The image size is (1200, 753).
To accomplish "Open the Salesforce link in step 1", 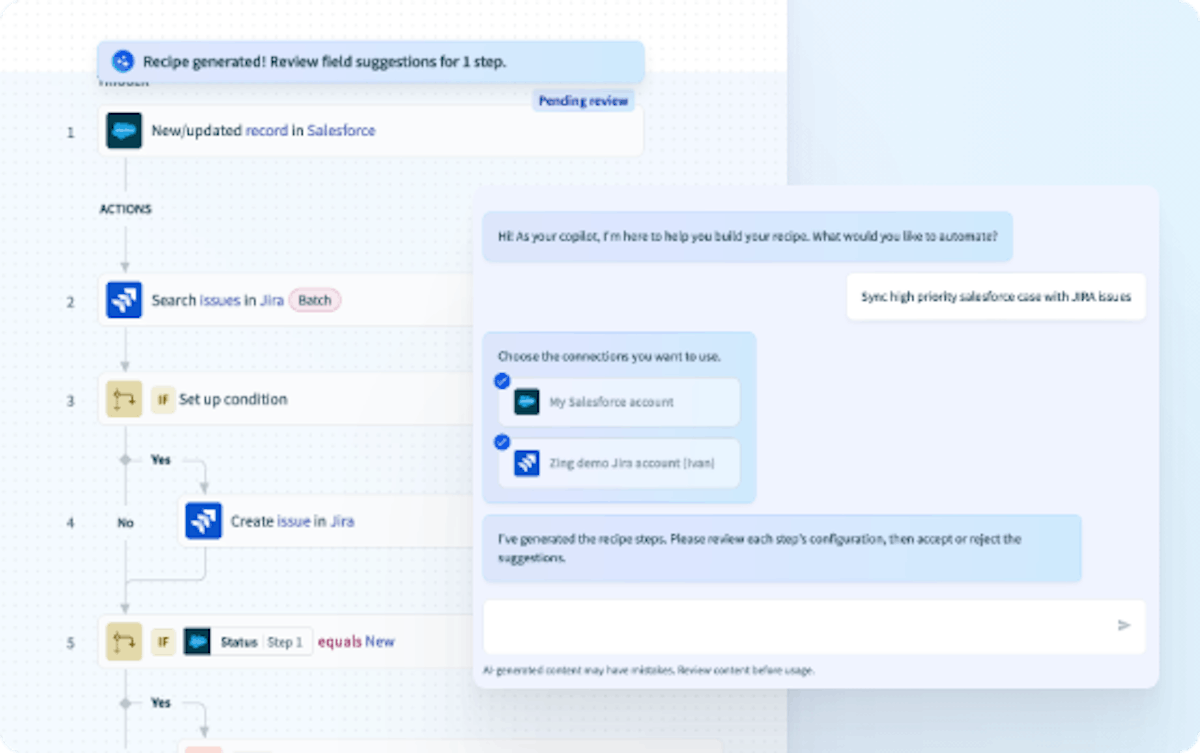I will click(341, 131).
